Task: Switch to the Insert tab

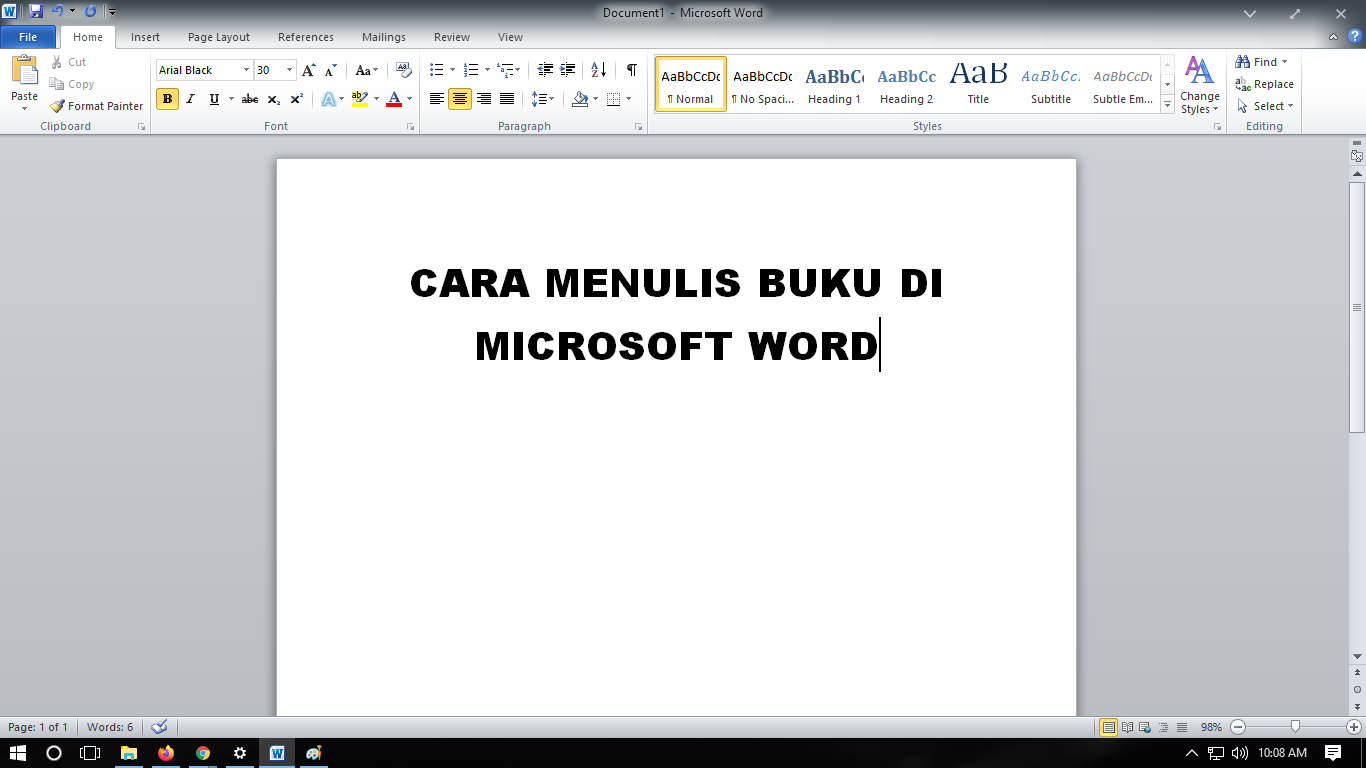Action: tap(145, 37)
